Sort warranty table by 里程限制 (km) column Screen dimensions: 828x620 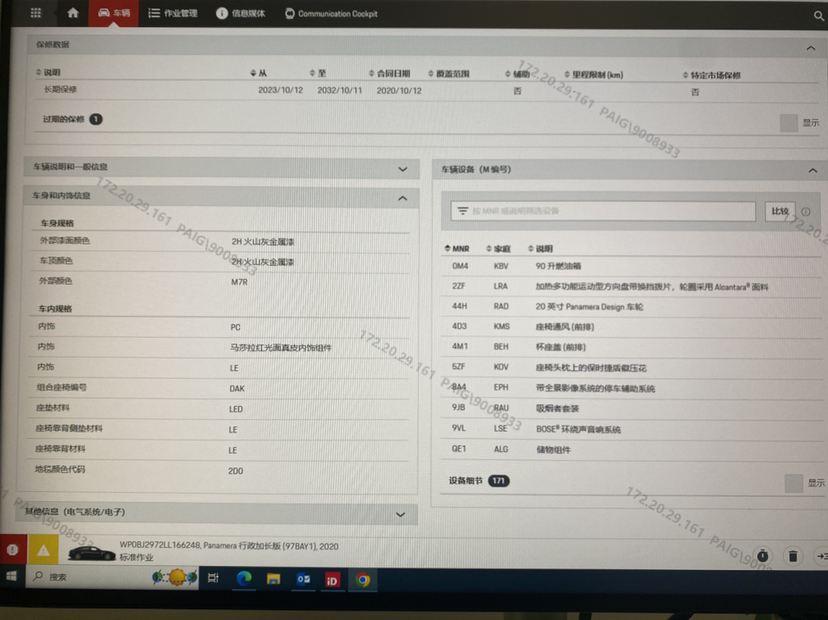pos(594,74)
